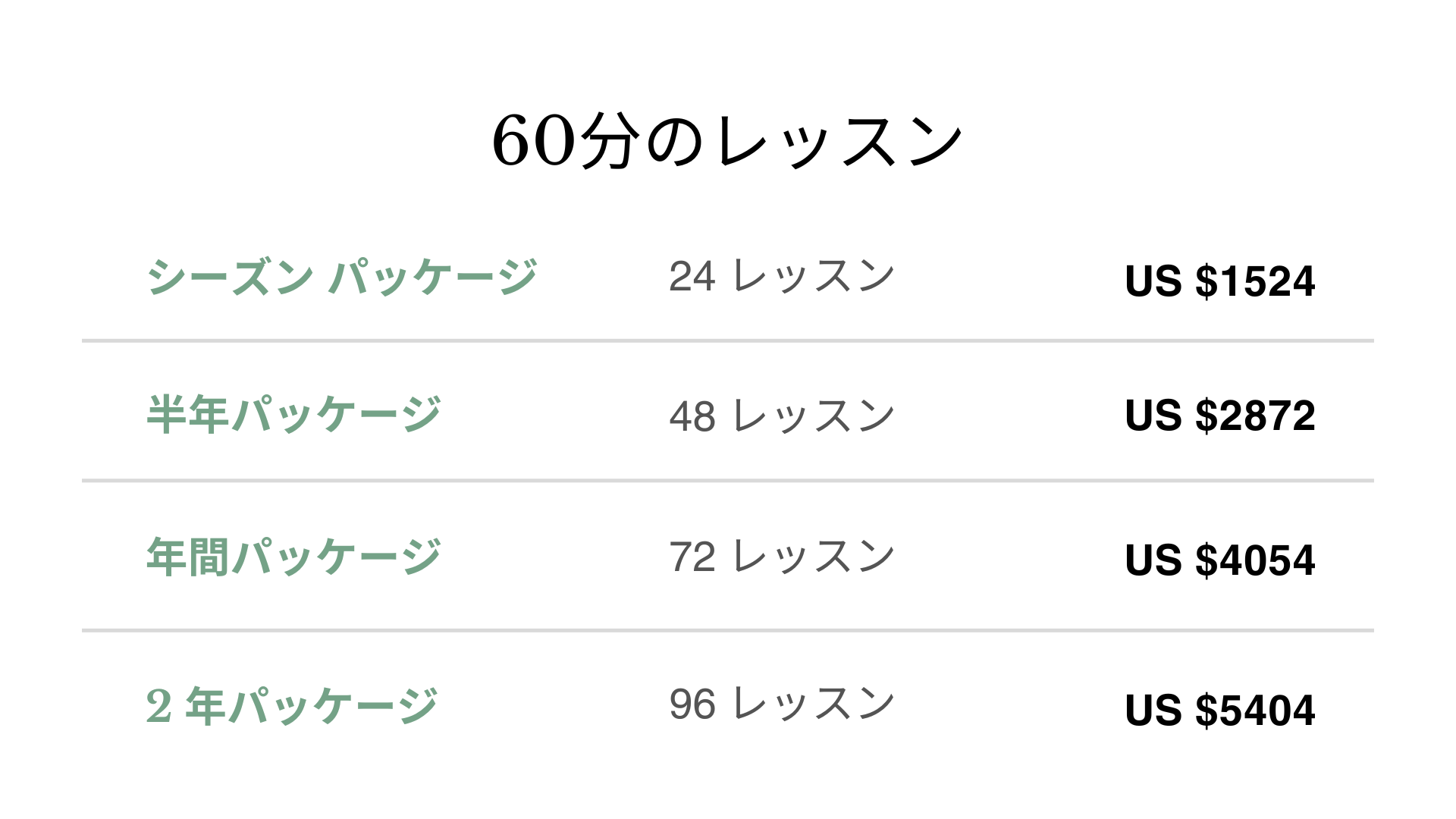Select the シーズン パッケージ package name

coord(342,277)
